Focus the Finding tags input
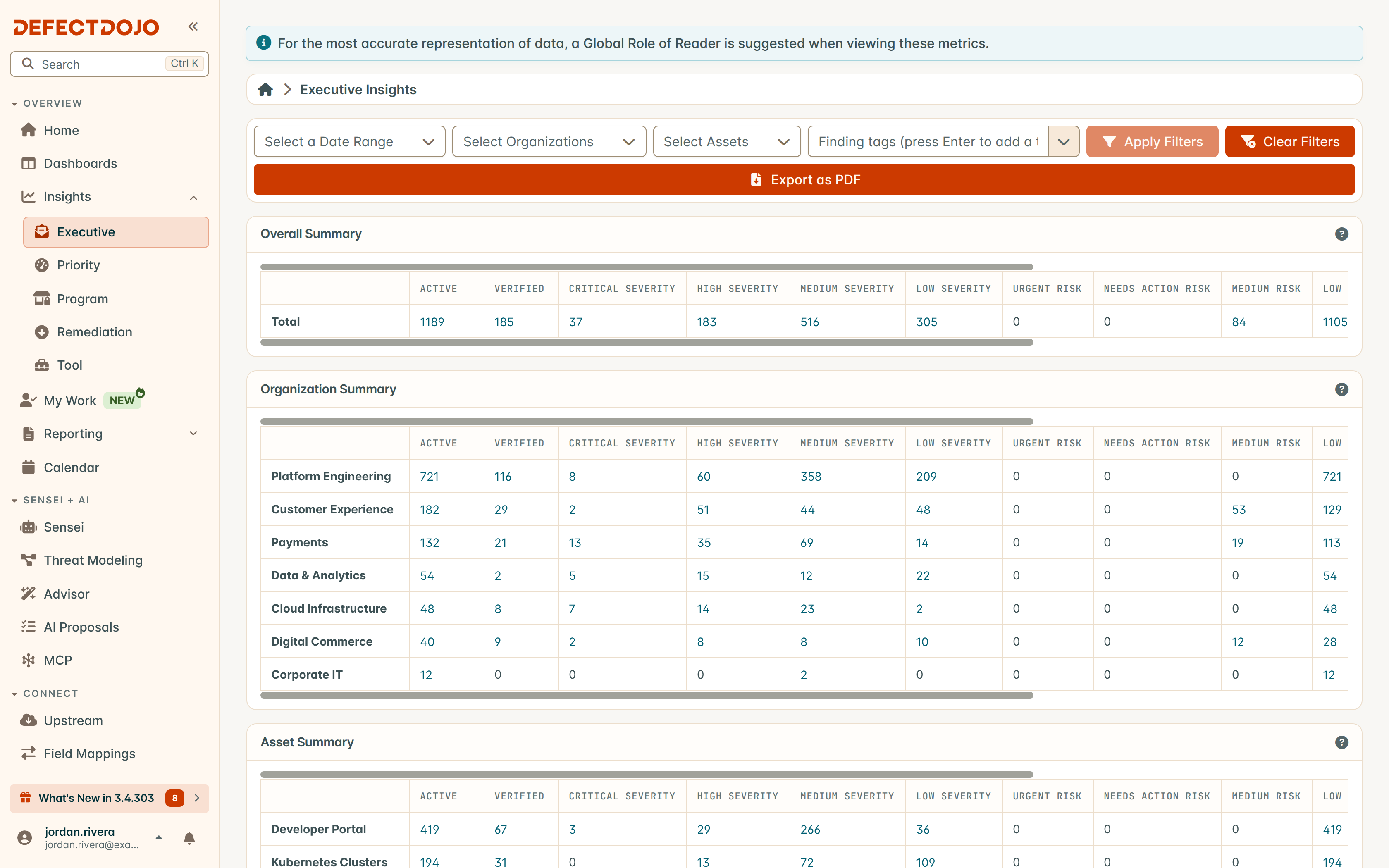 [x=928, y=141]
